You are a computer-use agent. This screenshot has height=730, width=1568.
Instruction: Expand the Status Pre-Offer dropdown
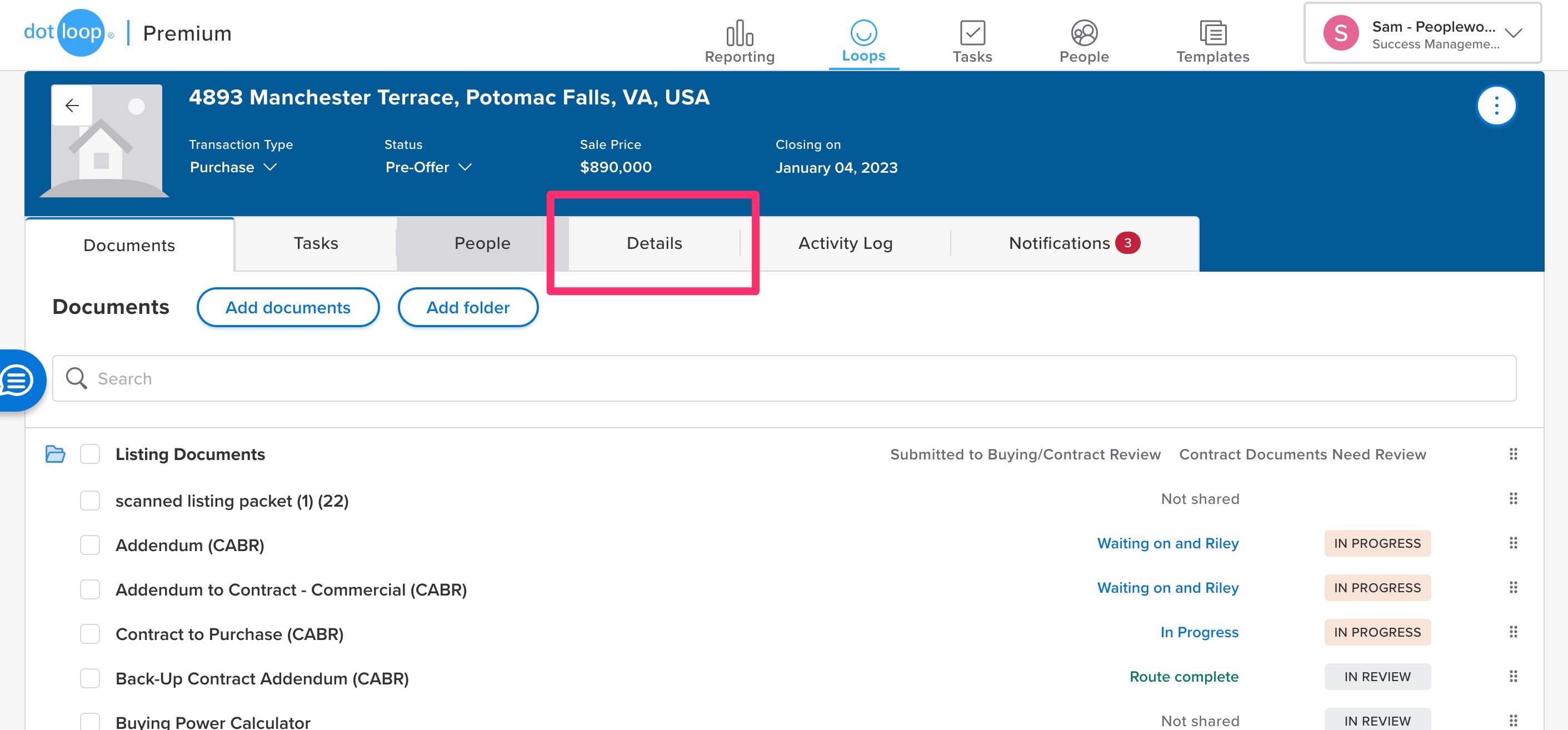pyautogui.click(x=428, y=167)
